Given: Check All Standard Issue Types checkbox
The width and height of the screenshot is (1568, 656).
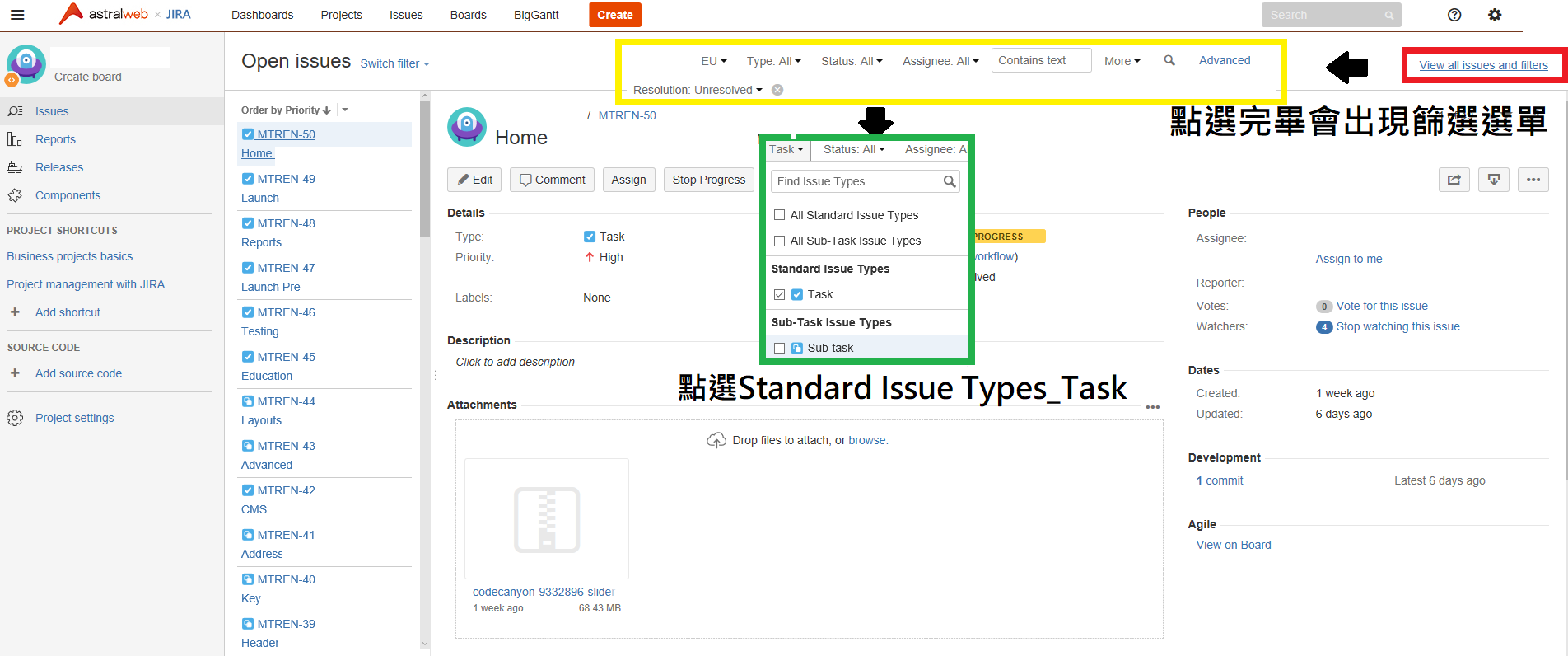Looking at the screenshot, I should 779,215.
